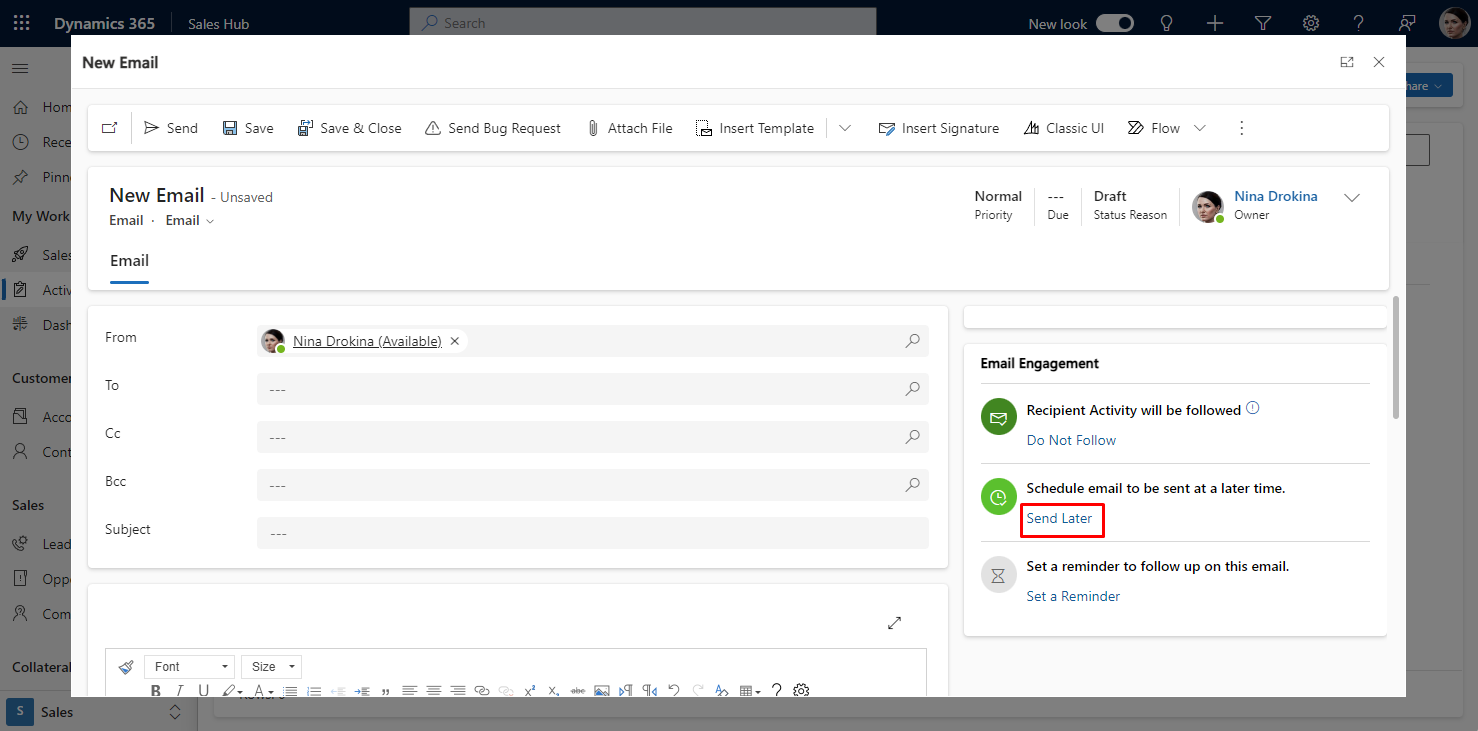Expand the form selector Email dropdown
The width and height of the screenshot is (1478, 731).
(x=190, y=220)
